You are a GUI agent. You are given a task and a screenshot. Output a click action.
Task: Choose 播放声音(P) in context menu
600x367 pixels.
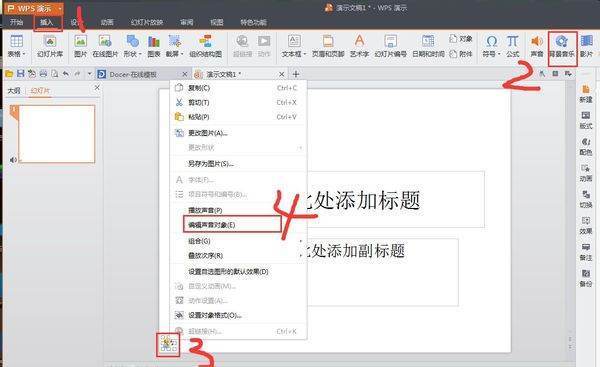pos(238,210)
